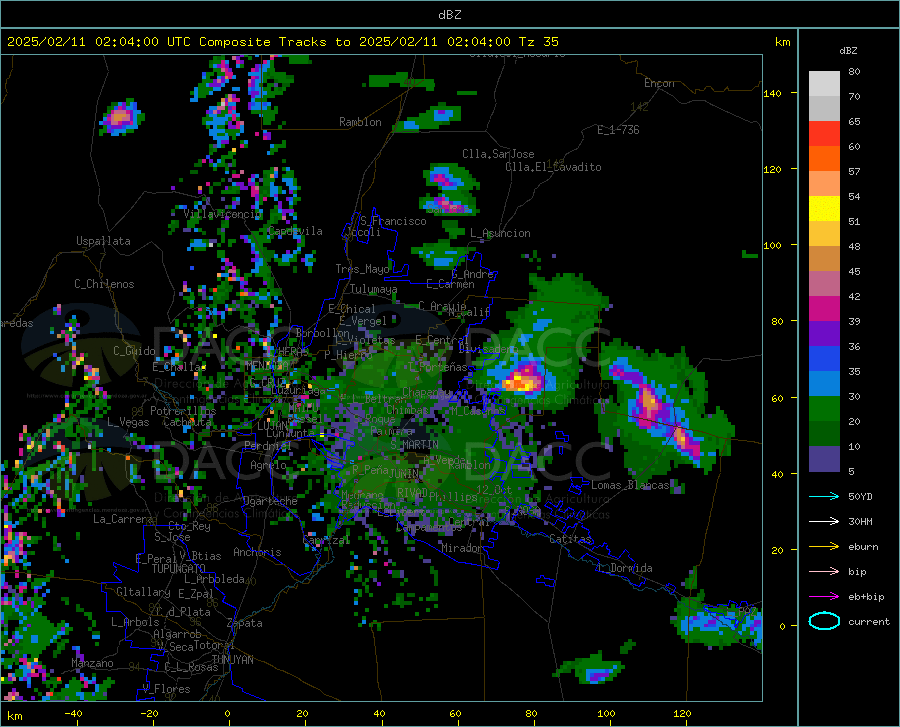
Task: Click the Gltallary map label
Action: (143, 592)
